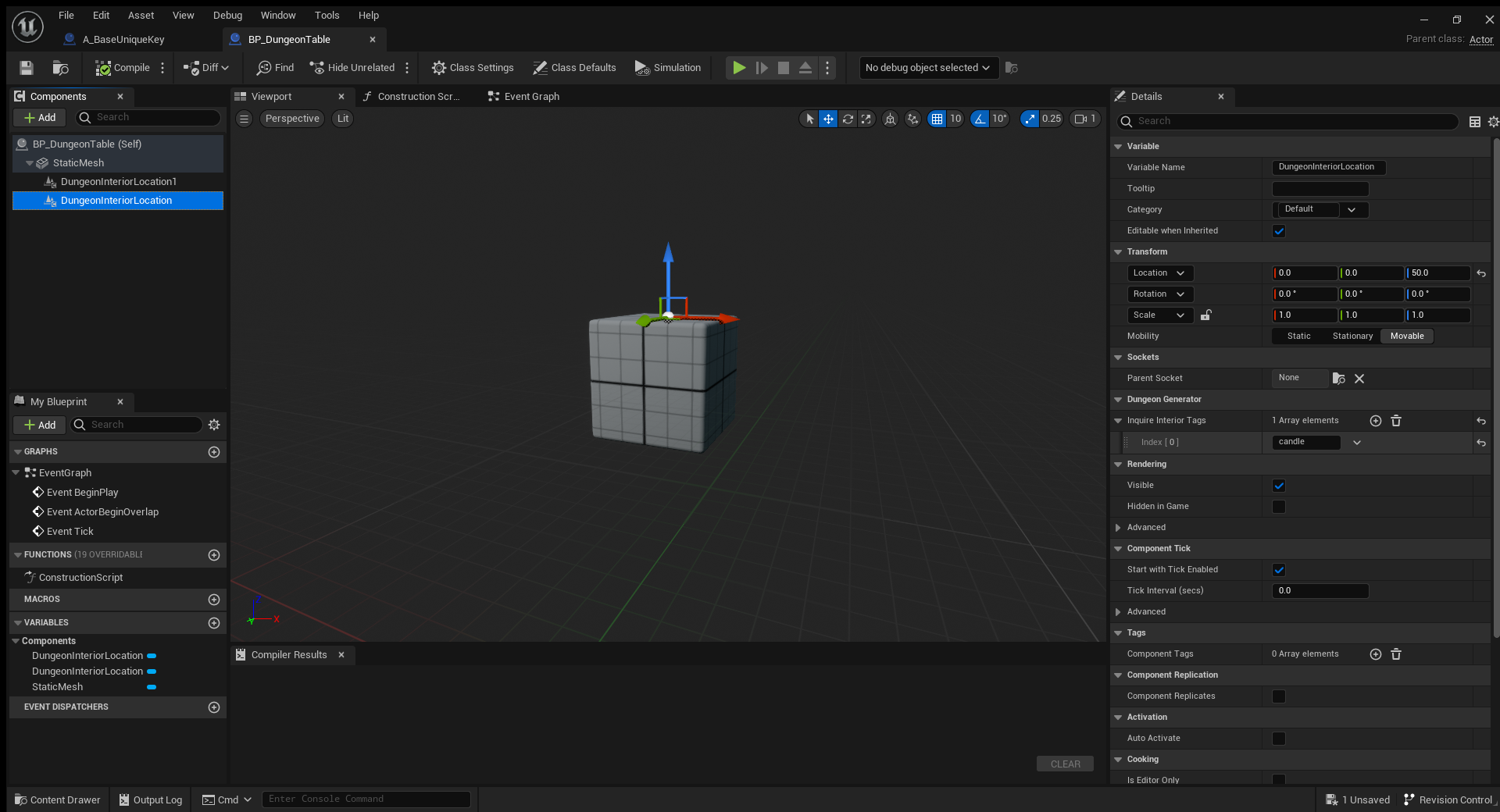Toggle Visible checkbox
The image size is (1500, 812).
pyautogui.click(x=1279, y=486)
